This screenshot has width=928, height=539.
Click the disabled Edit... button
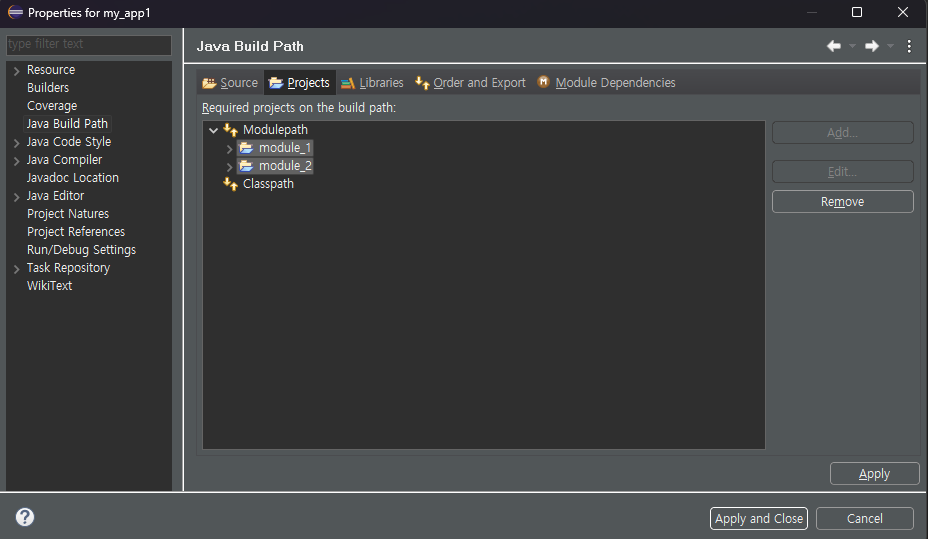click(x=842, y=172)
